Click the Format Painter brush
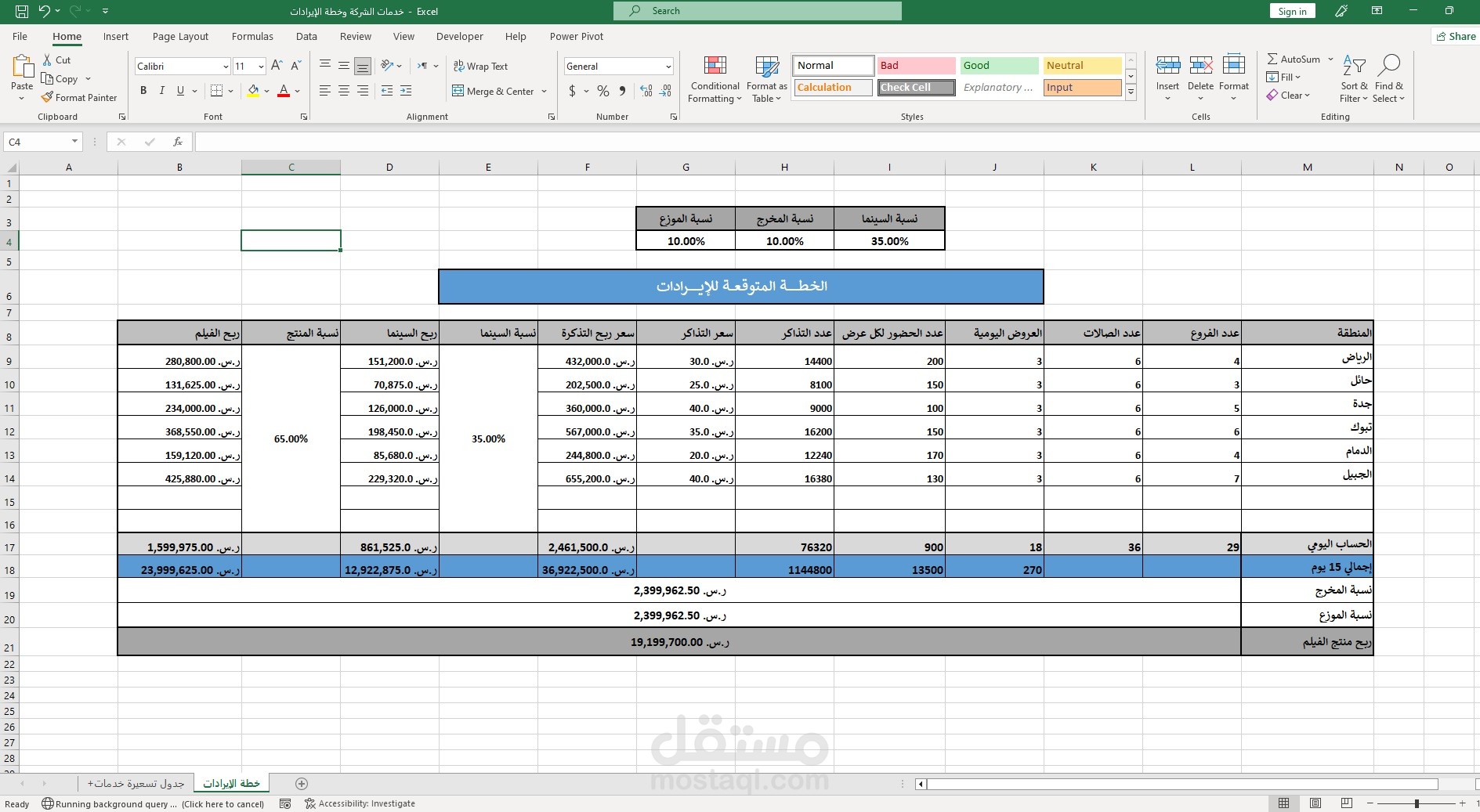The height and width of the screenshot is (812, 1480). coord(79,97)
